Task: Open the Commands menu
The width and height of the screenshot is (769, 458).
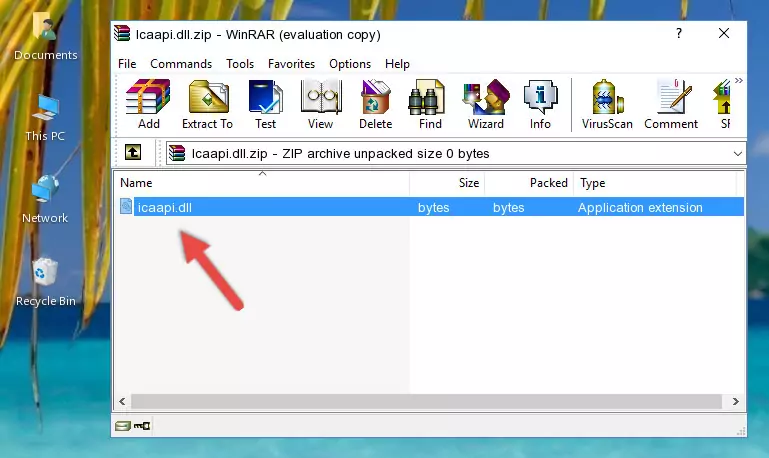Action: pos(181,64)
